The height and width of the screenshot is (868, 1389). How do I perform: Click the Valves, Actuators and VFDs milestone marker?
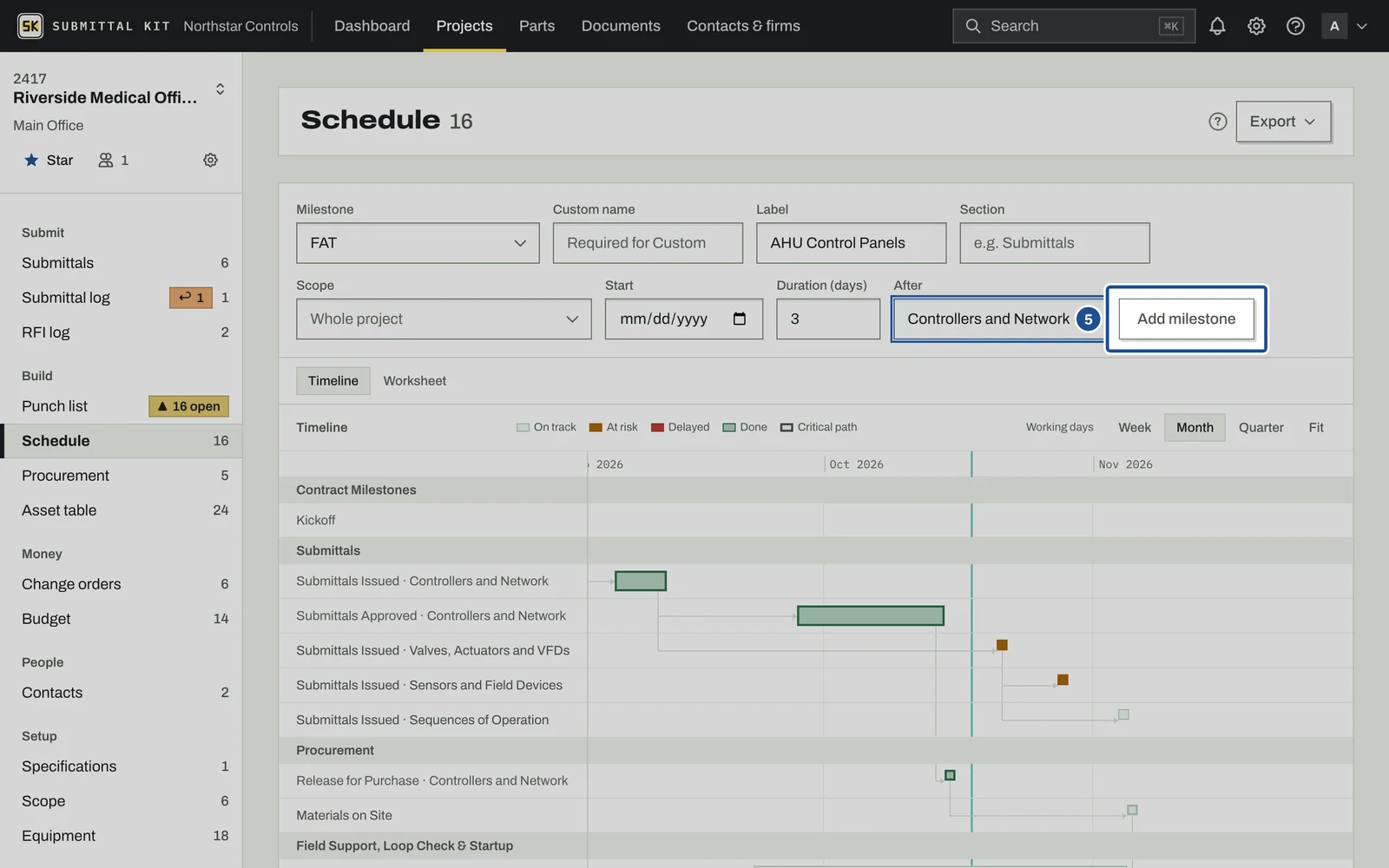tap(1002, 645)
